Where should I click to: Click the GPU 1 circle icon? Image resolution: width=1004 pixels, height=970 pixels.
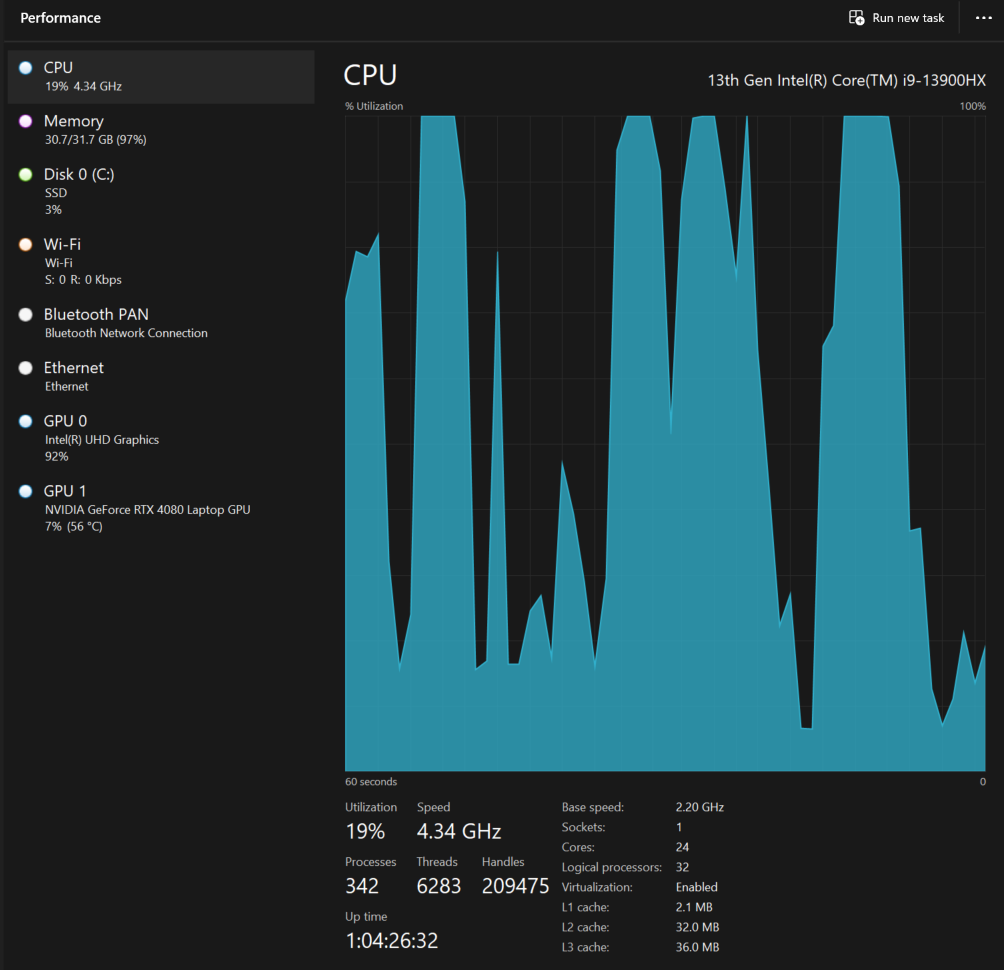25,491
